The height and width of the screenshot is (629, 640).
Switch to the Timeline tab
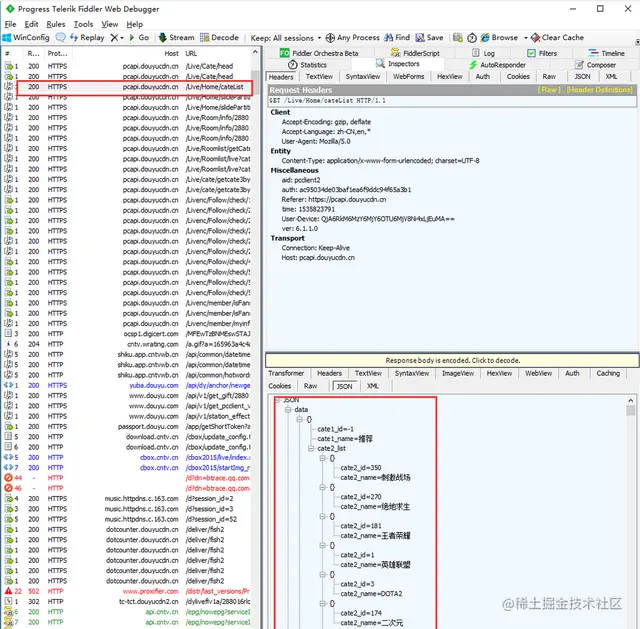(607, 53)
